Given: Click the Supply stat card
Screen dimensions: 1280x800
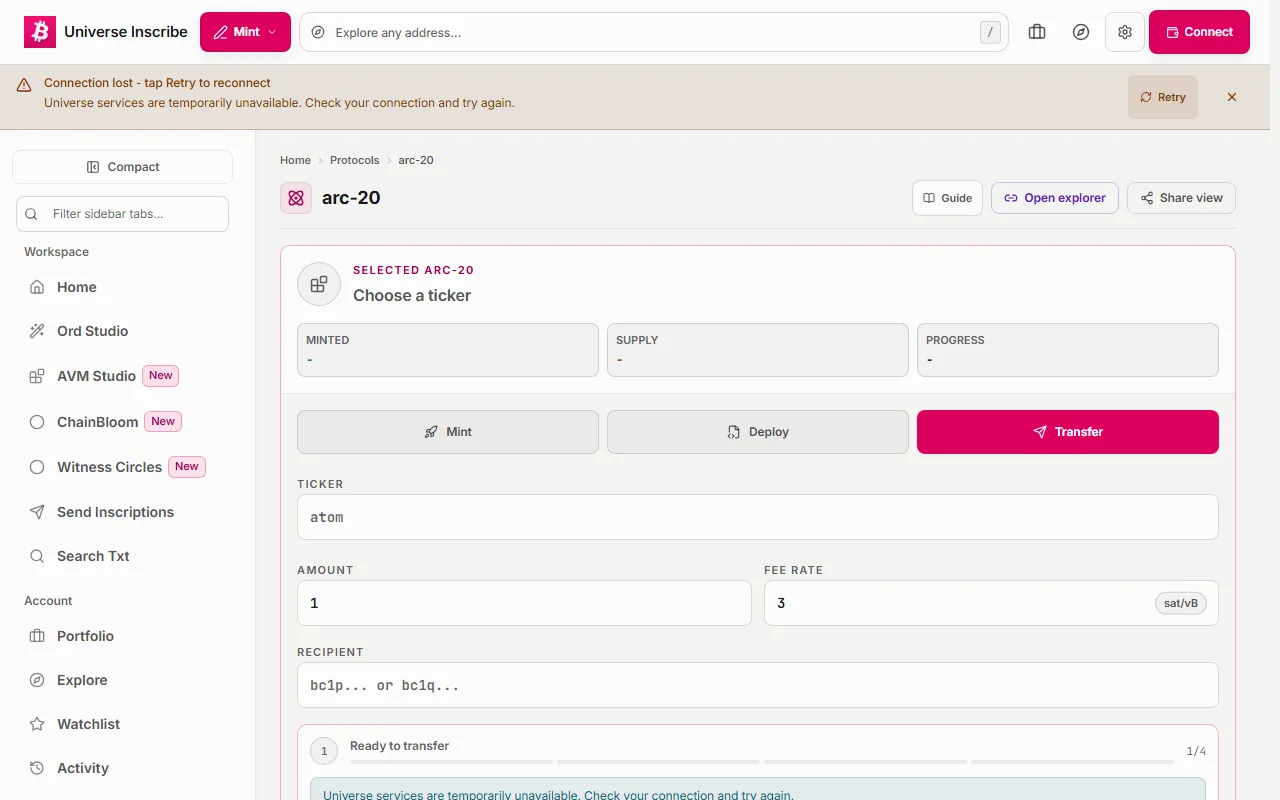Looking at the screenshot, I should [758, 350].
